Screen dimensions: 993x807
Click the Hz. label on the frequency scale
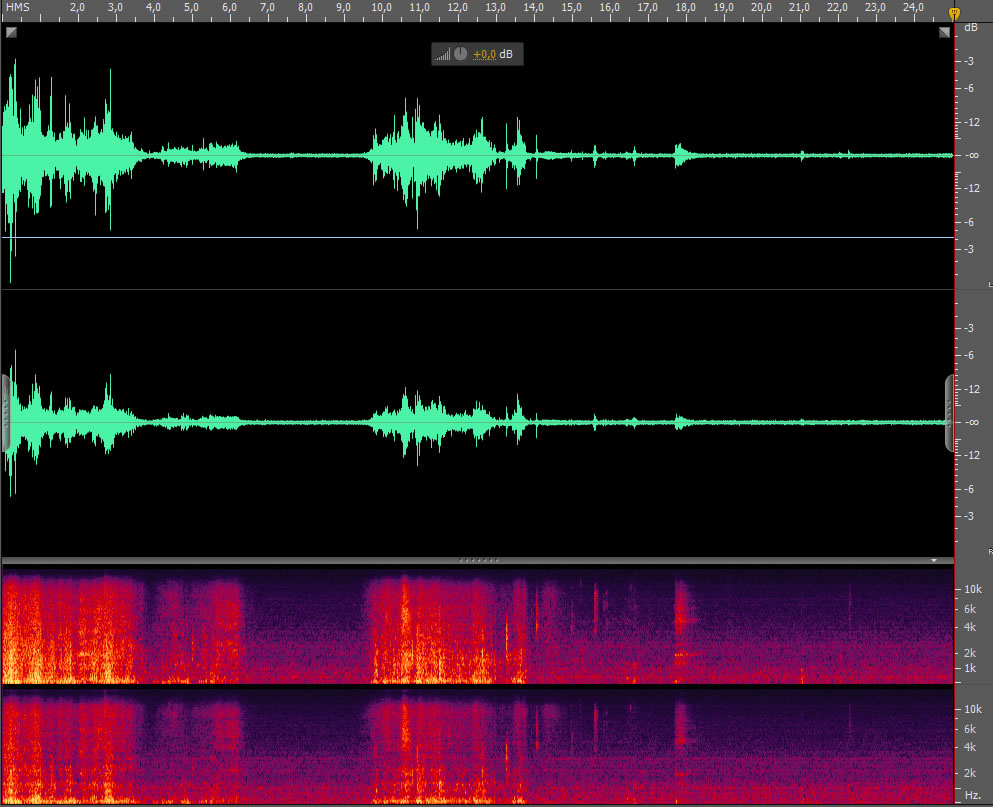(973, 795)
